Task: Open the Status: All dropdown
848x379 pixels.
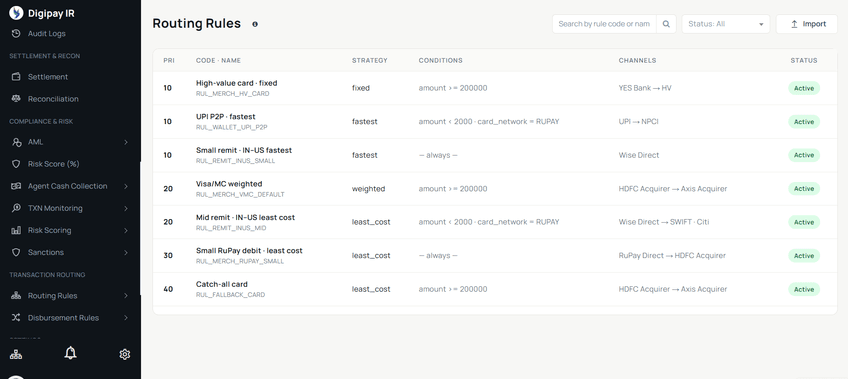Action: tap(726, 24)
